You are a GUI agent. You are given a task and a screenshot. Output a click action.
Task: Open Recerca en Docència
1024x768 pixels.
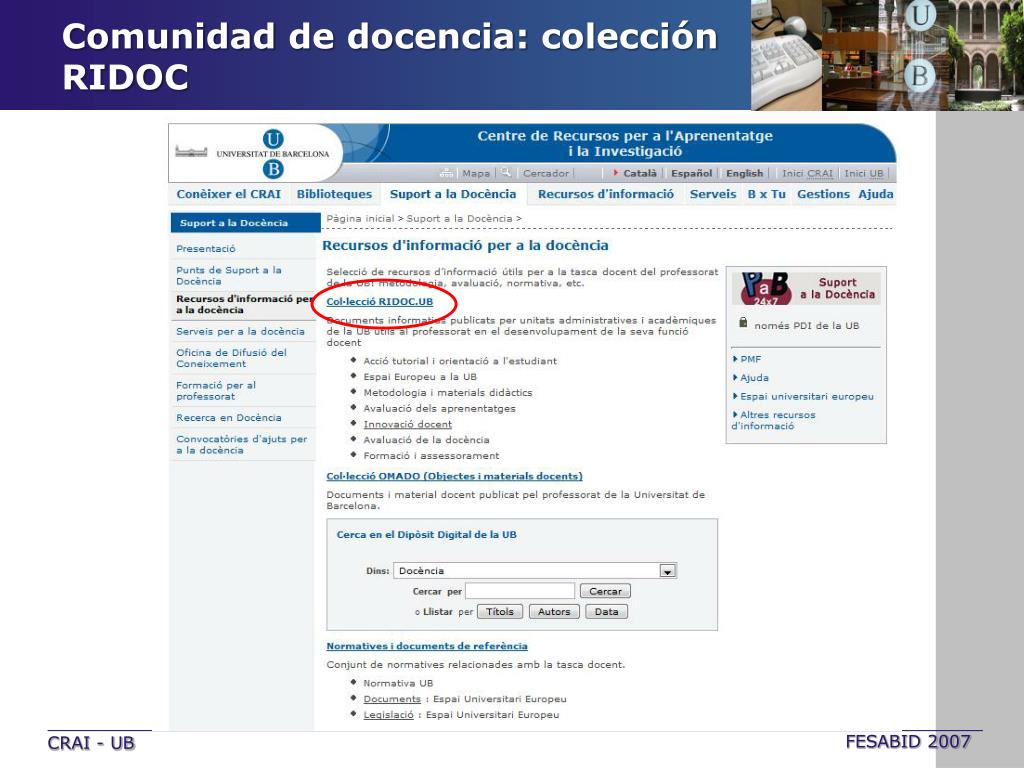pos(229,417)
